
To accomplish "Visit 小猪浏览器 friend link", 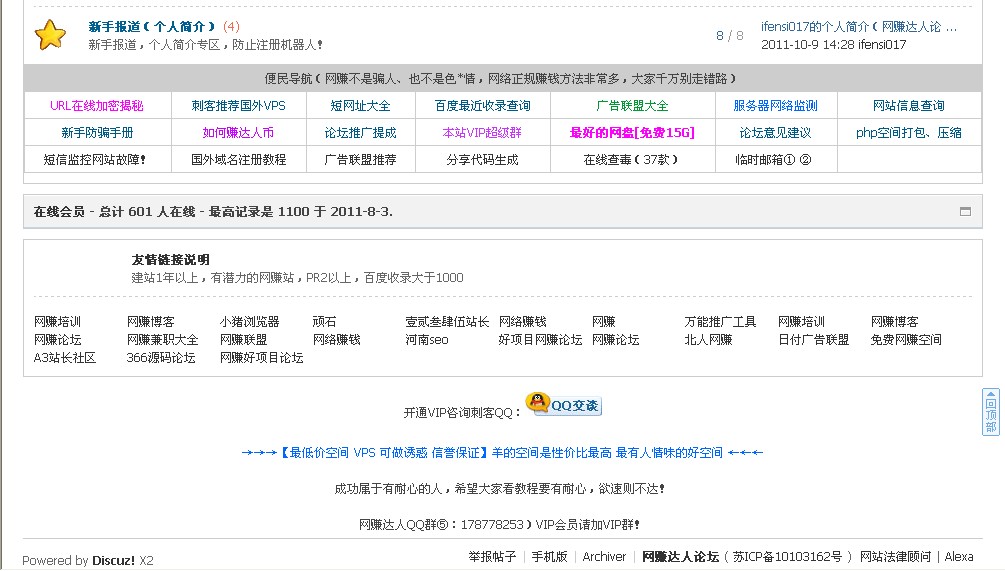I will click(x=249, y=322).
